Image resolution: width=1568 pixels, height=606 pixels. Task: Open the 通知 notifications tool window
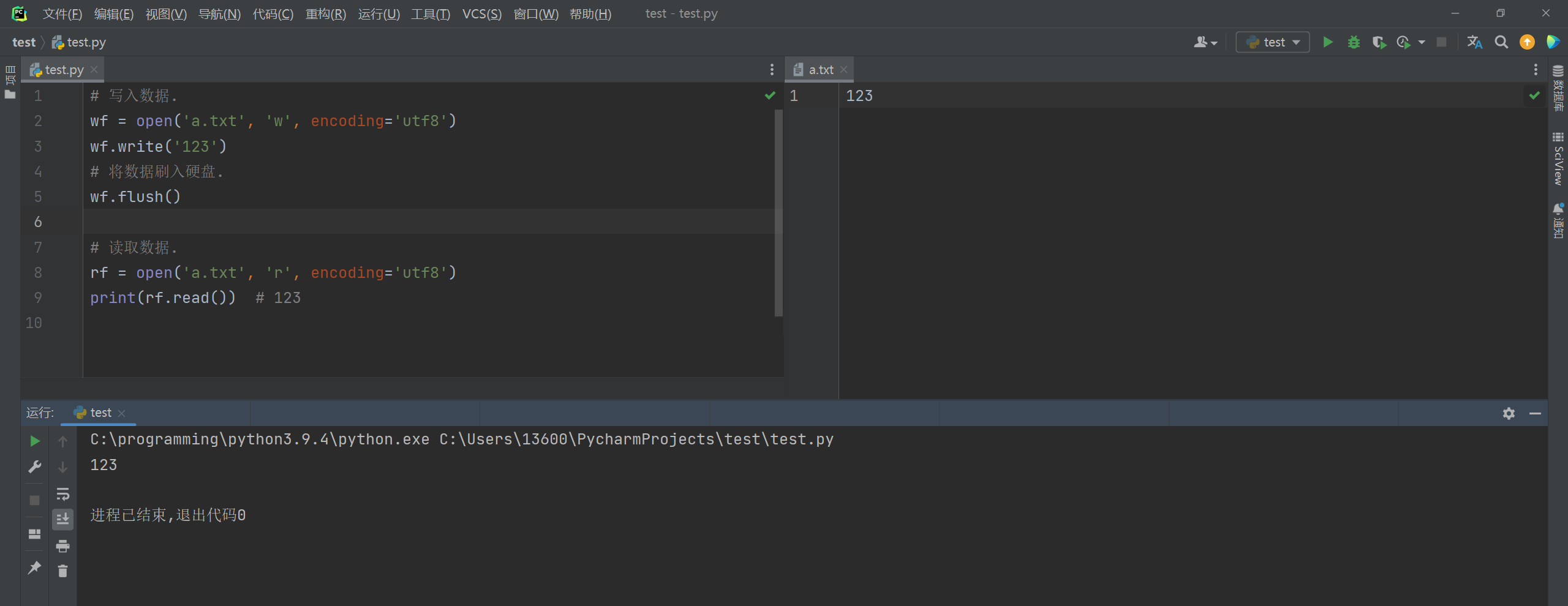(x=1558, y=220)
